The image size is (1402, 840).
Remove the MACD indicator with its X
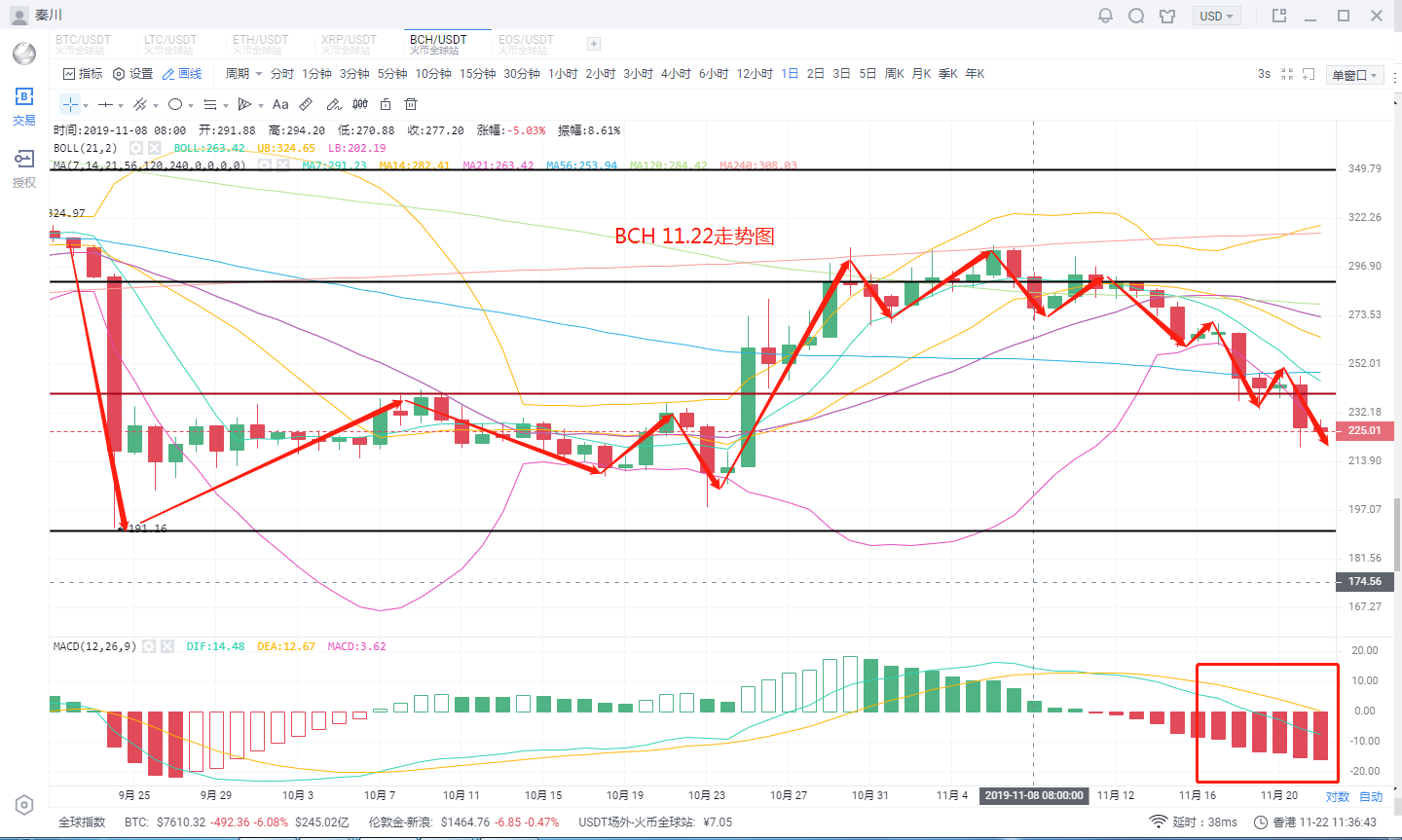pyautogui.click(x=166, y=646)
